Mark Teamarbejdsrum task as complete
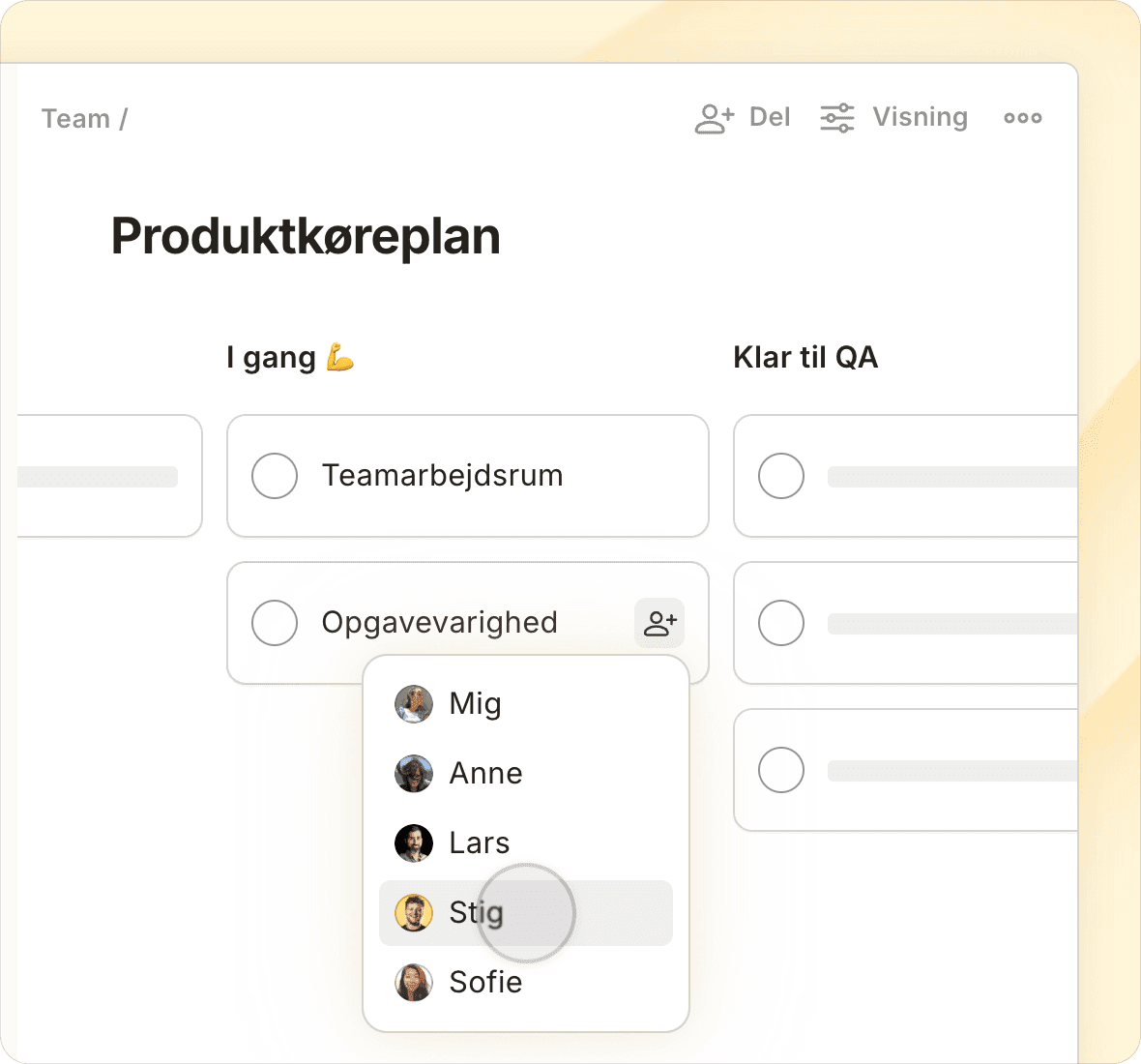Image resolution: width=1141 pixels, height=1064 pixels. (x=275, y=476)
